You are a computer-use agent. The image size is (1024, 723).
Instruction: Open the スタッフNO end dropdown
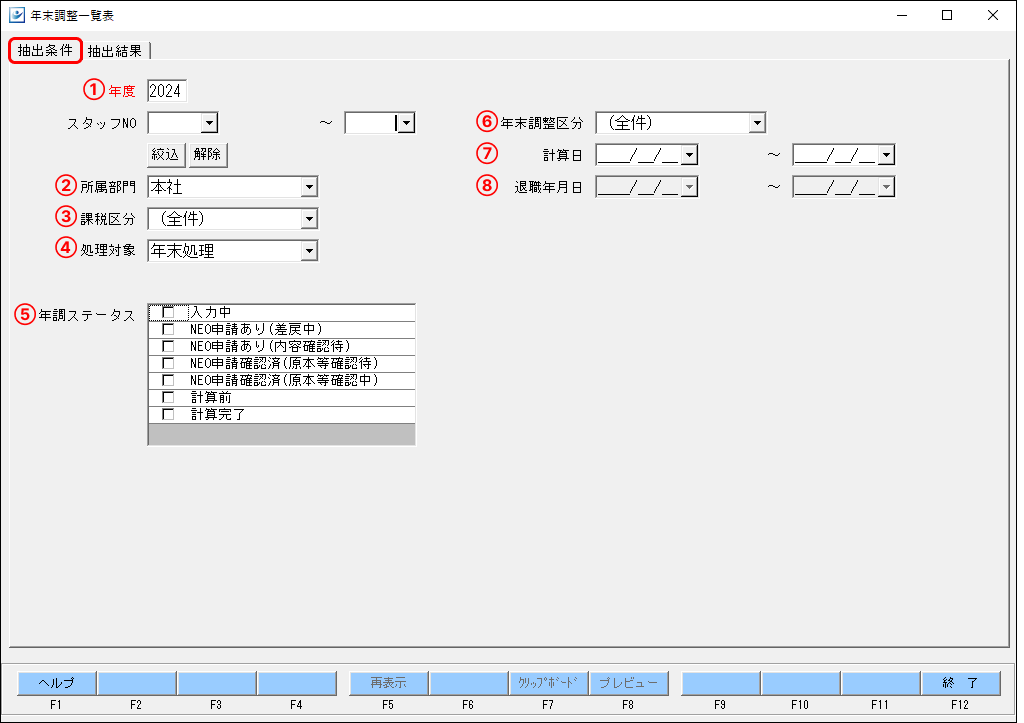pyautogui.click(x=406, y=123)
